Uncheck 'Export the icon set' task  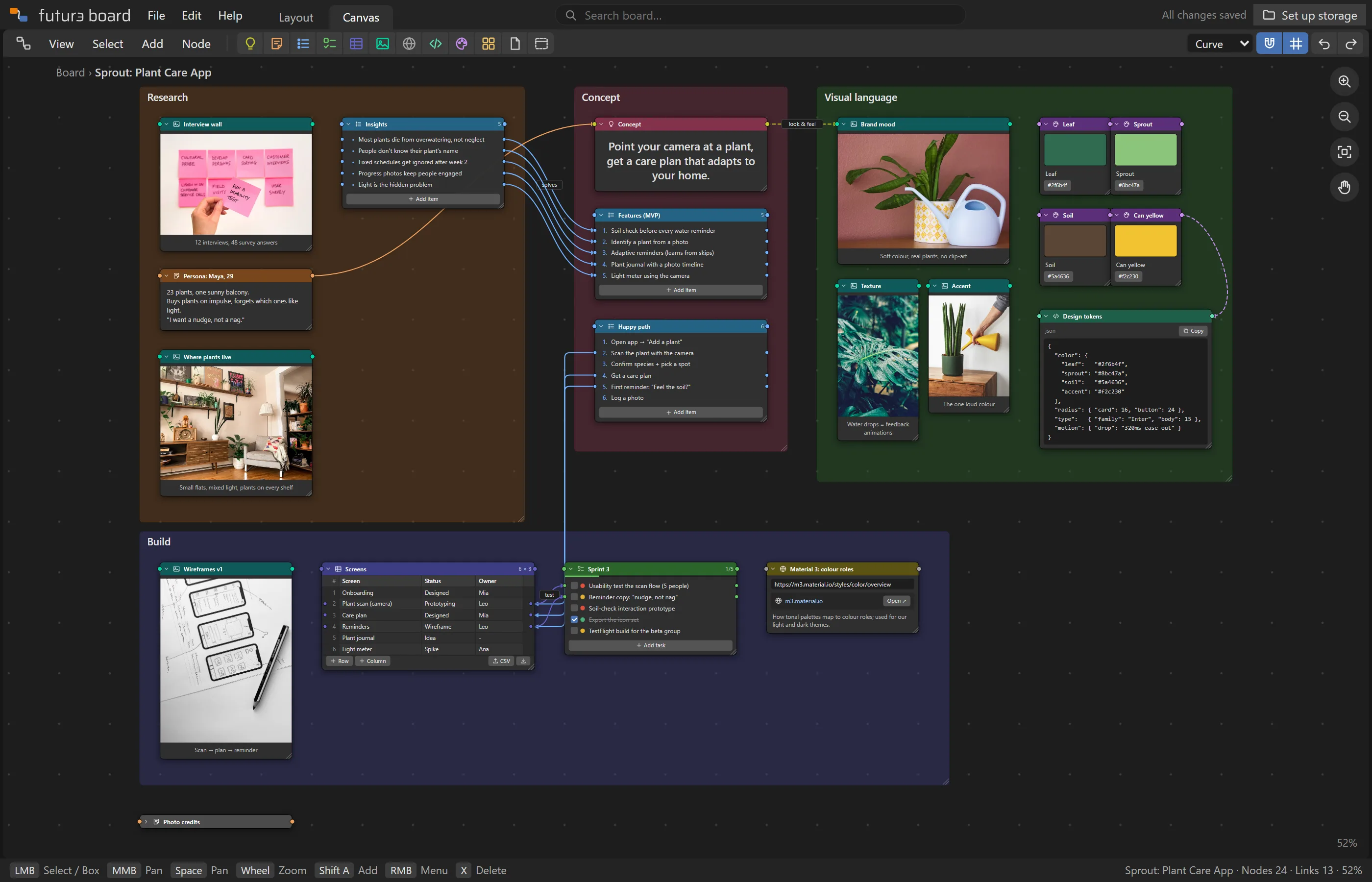click(x=574, y=620)
